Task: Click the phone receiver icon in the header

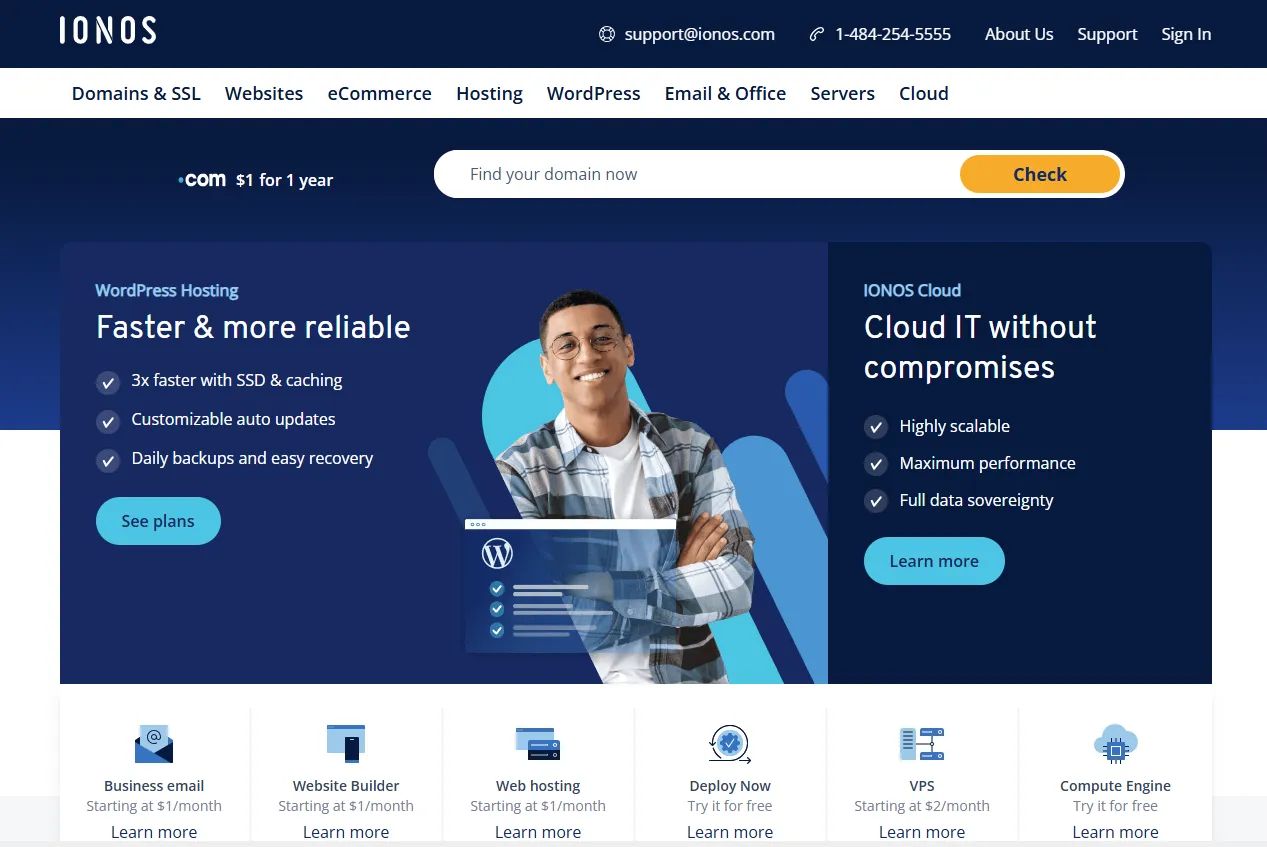Action: [815, 33]
